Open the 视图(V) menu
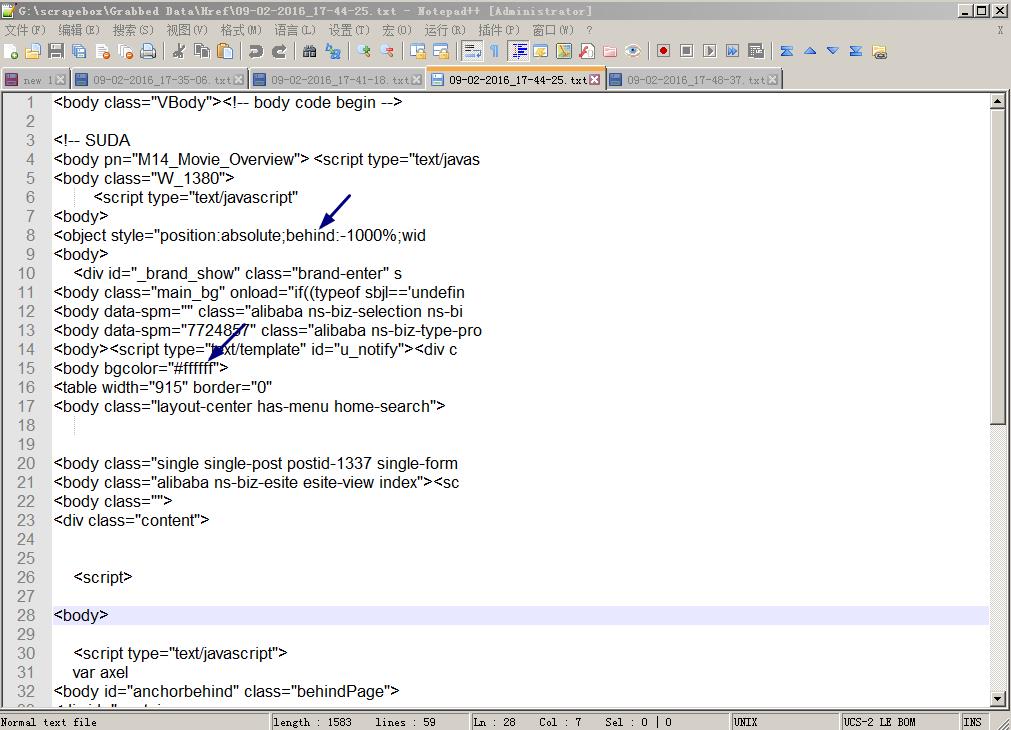 (187, 30)
